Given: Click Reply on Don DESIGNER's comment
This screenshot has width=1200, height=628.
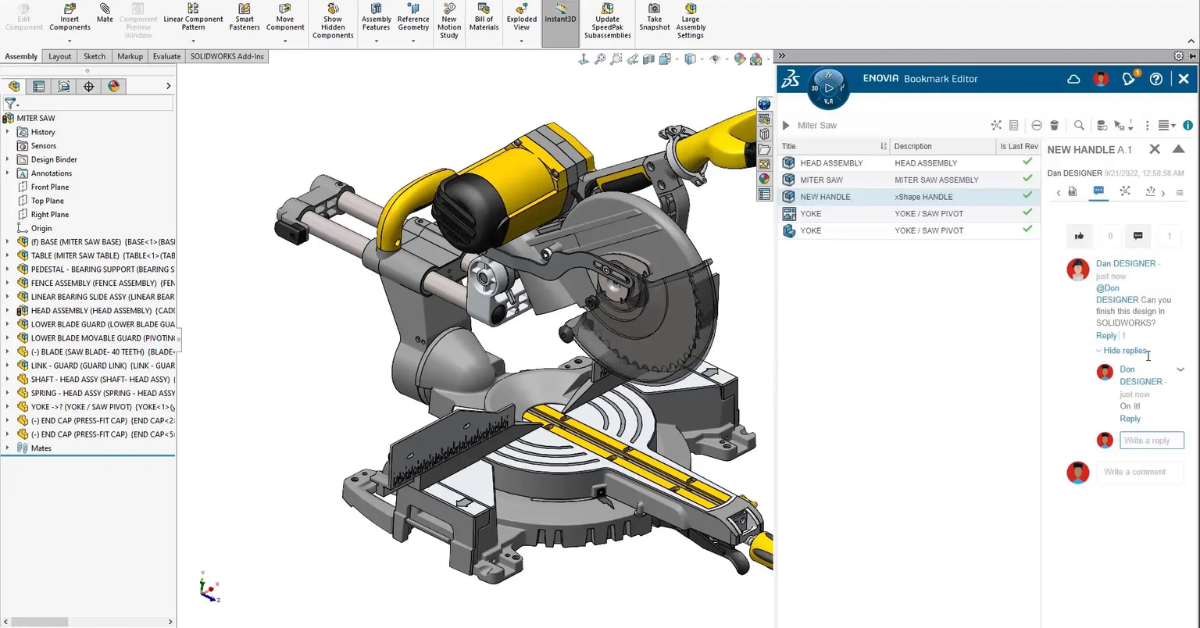Looking at the screenshot, I should coord(1129,418).
